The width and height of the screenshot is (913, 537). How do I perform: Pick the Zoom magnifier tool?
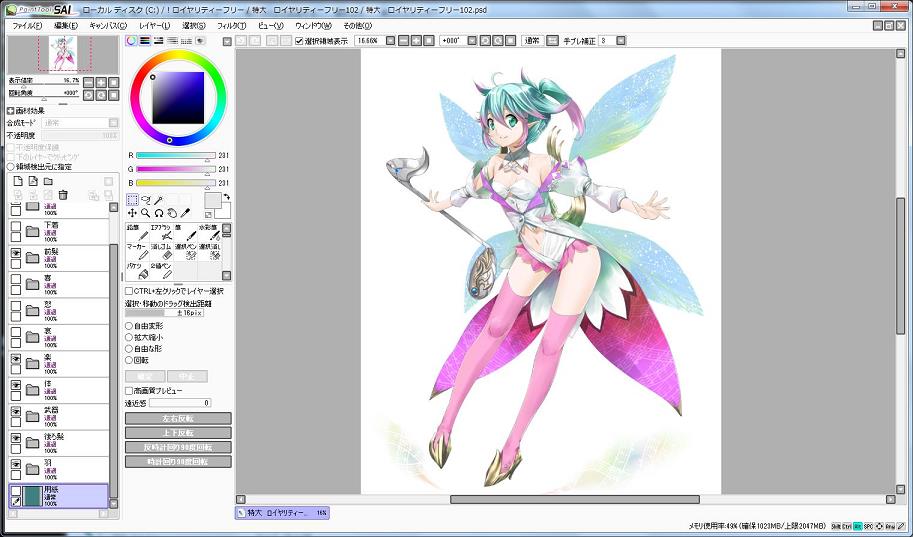145,213
